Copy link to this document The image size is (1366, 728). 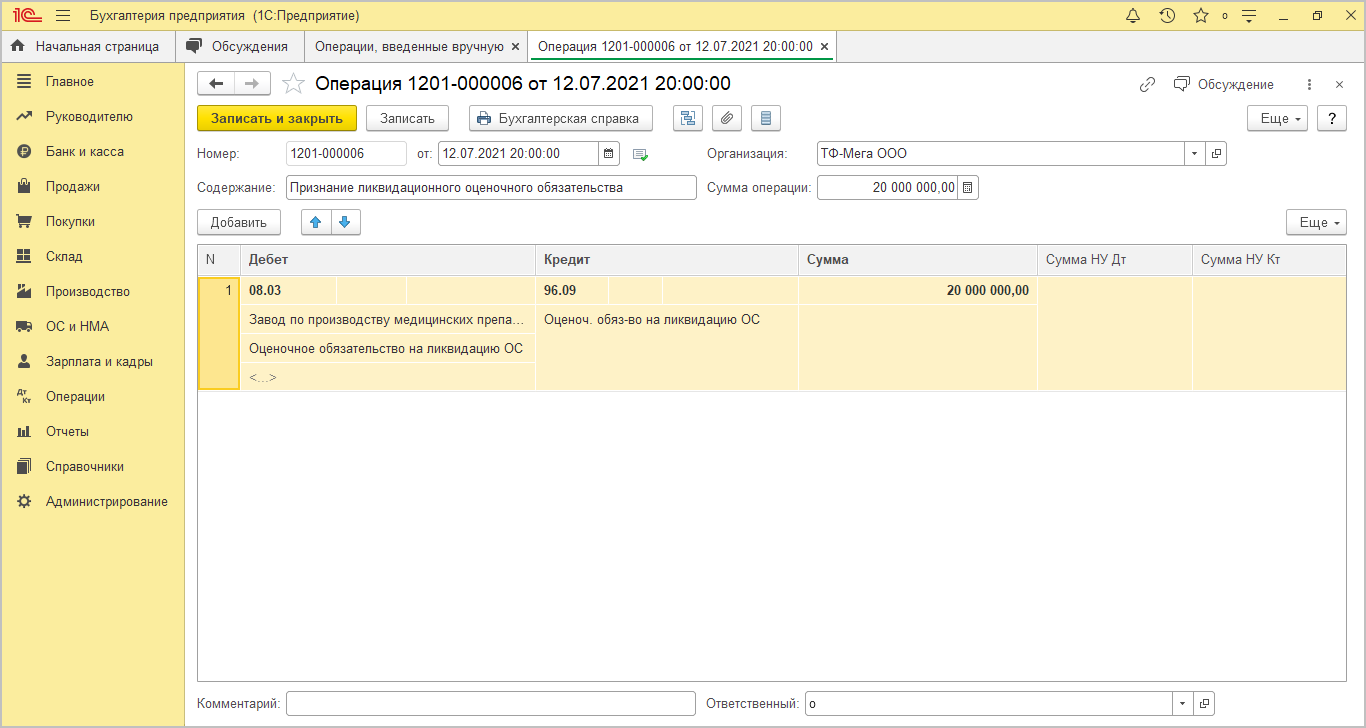(1148, 85)
